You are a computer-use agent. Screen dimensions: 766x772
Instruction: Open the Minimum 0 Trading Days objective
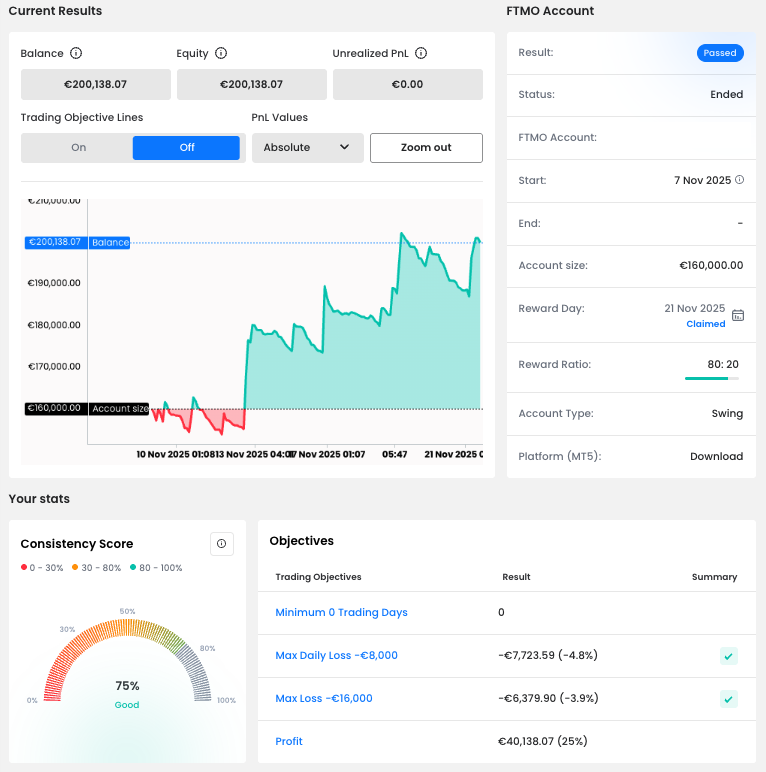(x=341, y=612)
